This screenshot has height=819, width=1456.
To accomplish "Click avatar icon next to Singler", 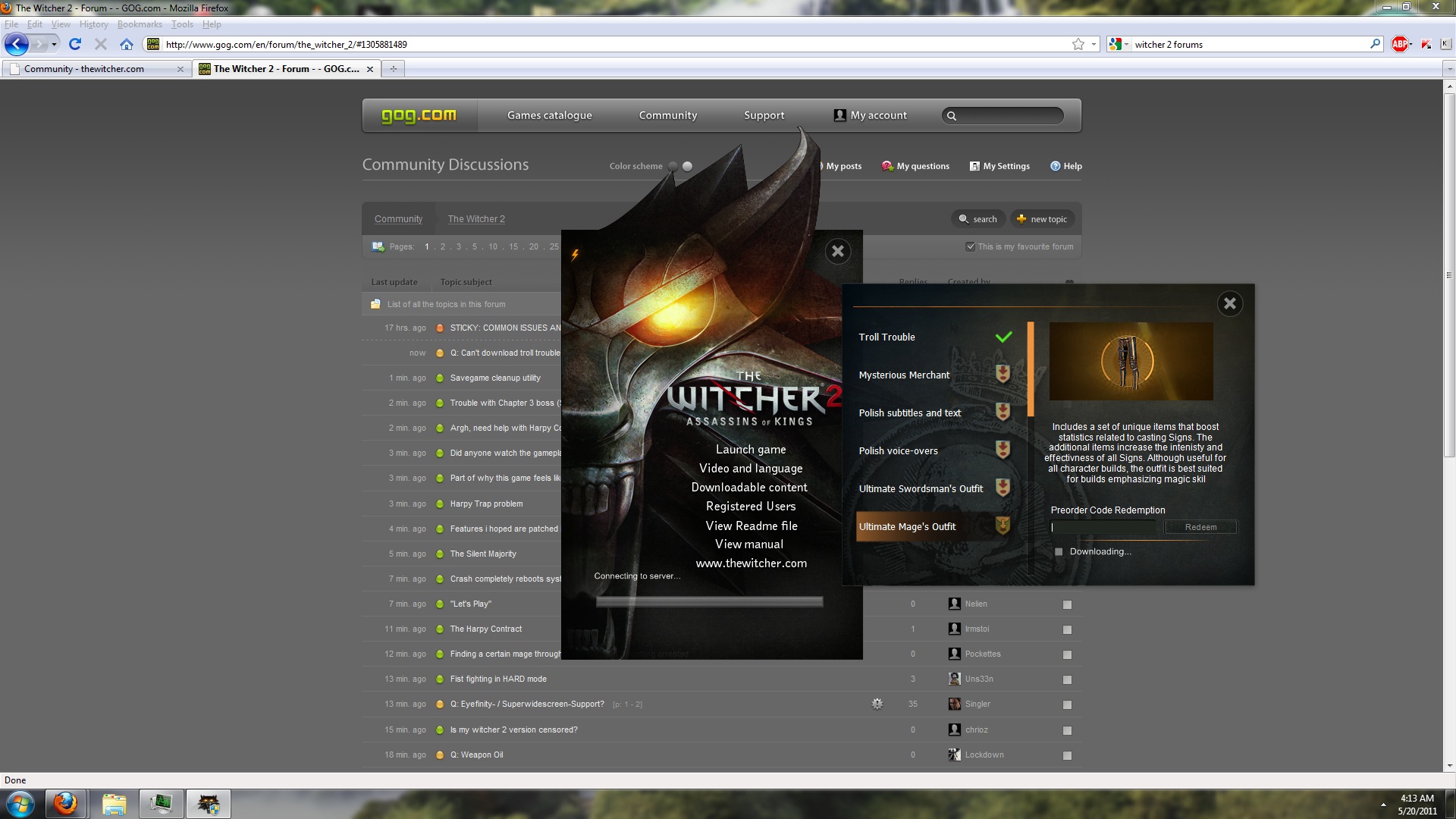I will pos(954,704).
